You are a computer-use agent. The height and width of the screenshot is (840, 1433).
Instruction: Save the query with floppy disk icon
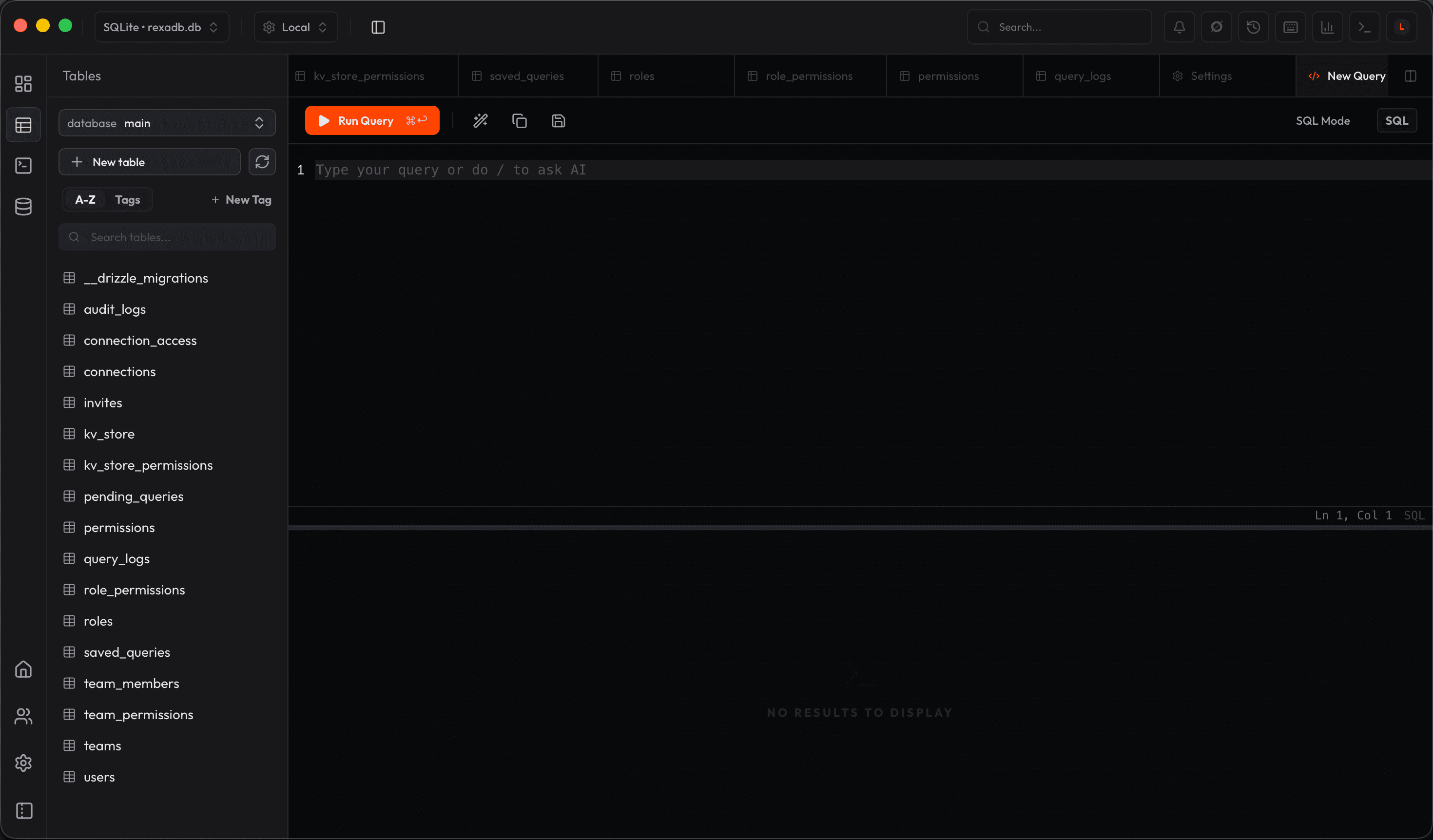[x=559, y=121]
